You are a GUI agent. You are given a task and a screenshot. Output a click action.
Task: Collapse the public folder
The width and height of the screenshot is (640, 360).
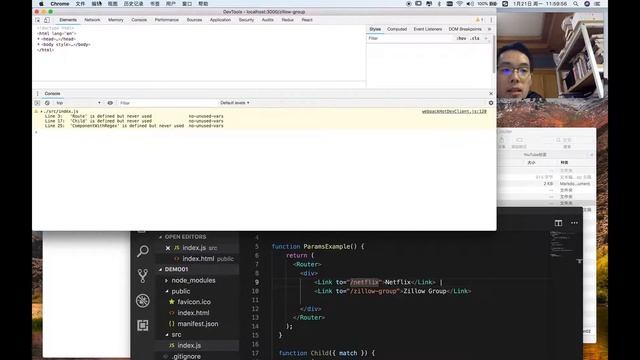pyautogui.click(x=178, y=291)
